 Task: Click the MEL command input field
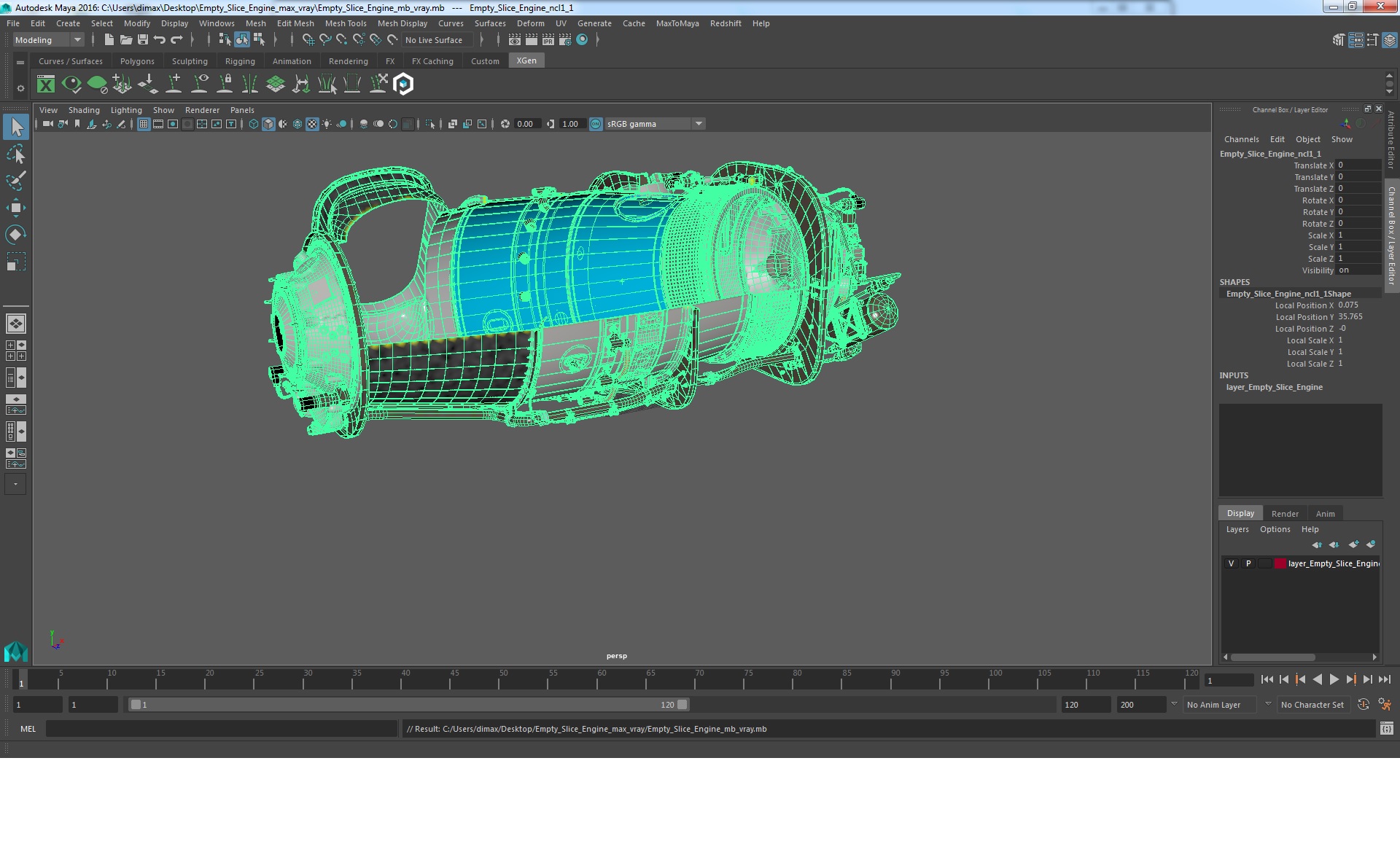pyautogui.click(x=221, y=729)
